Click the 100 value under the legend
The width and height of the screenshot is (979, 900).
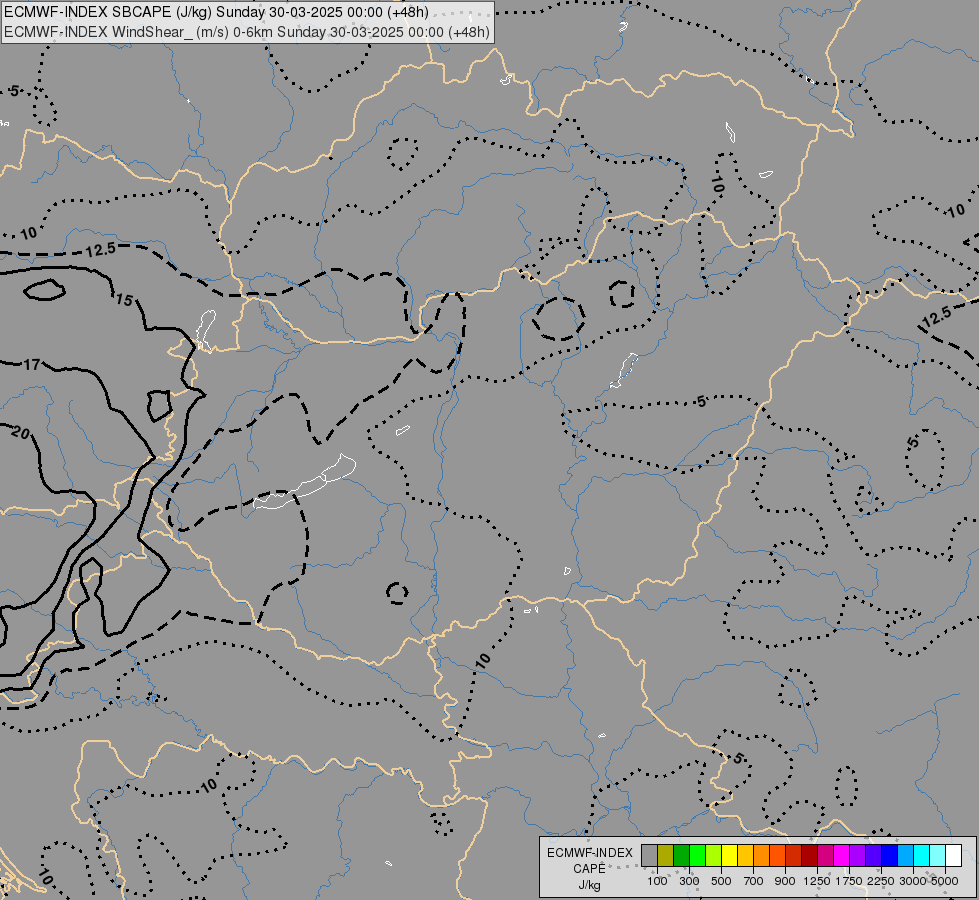(x=657, y=881)
